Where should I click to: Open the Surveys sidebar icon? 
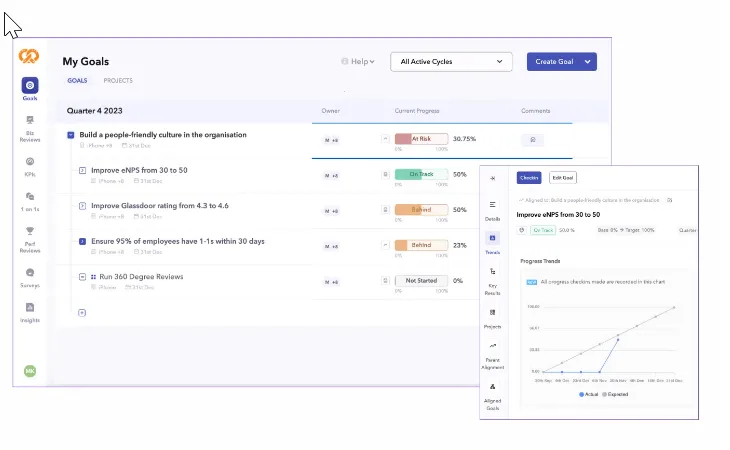(x=30, y=273)
